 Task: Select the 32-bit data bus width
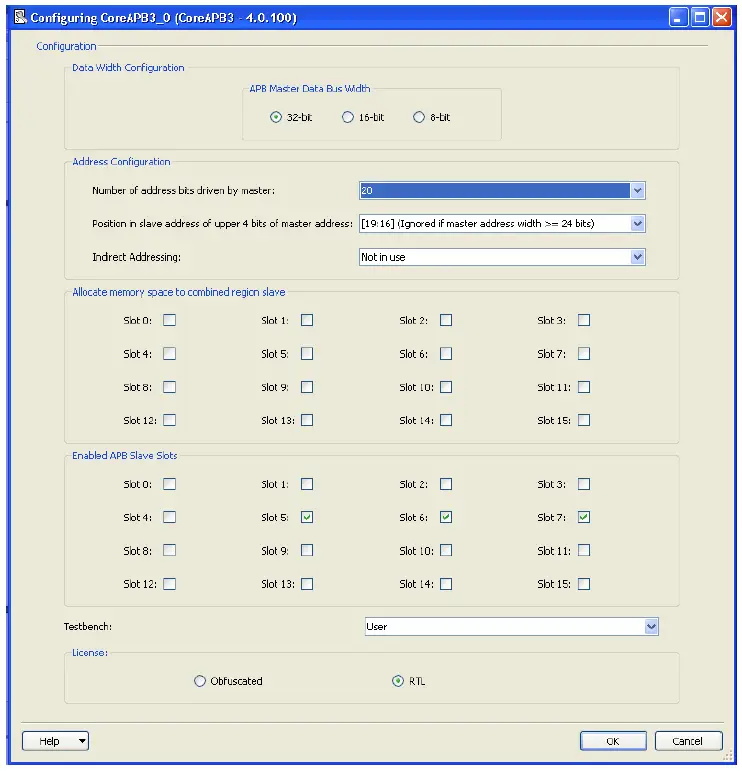click(x=276, y=117)
